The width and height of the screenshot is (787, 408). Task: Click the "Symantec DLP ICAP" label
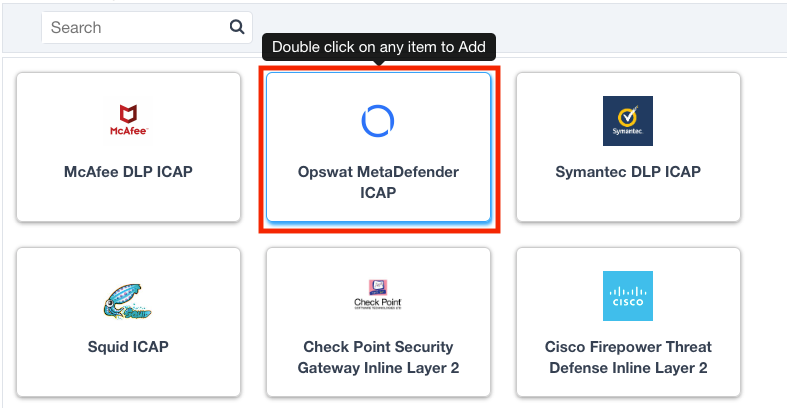point(628,172)
